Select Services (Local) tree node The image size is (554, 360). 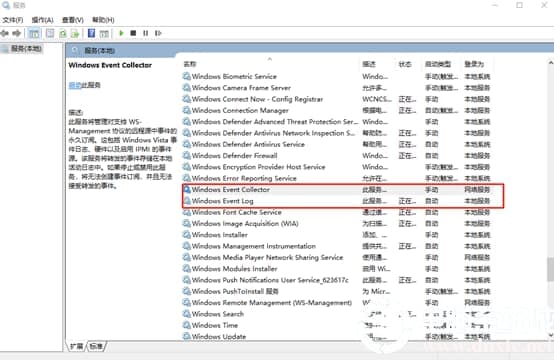(x=26, y=48)
